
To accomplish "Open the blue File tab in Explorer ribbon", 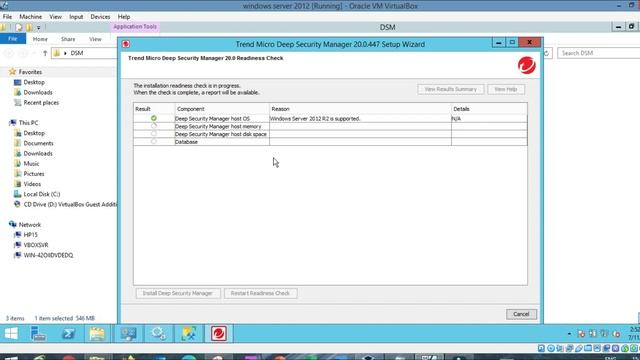I will (13, 39).
